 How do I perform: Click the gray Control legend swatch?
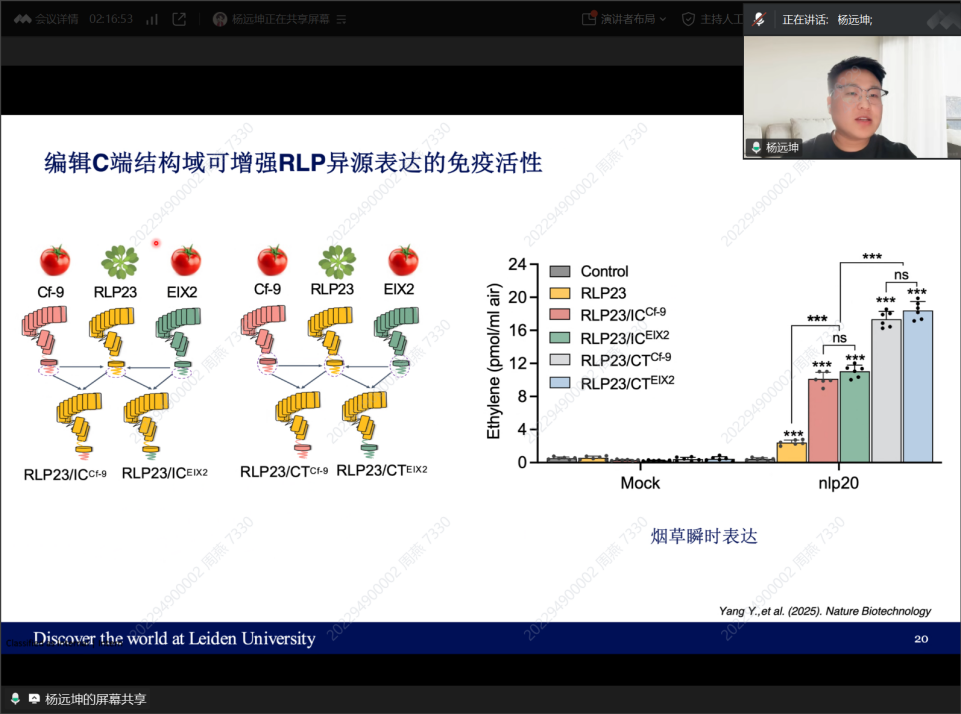pos(560,271)
